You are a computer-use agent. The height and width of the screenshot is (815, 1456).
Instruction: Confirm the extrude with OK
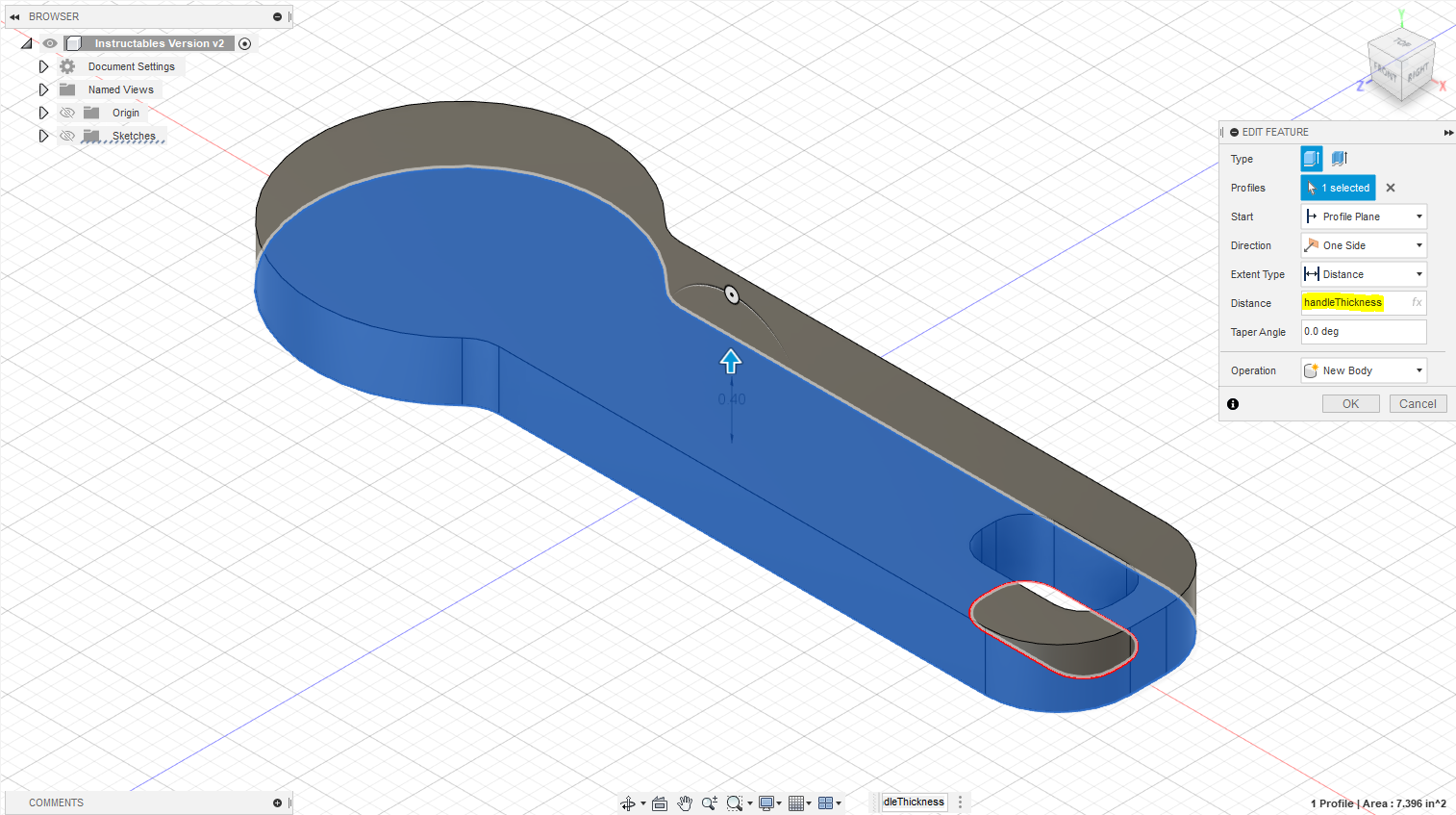coord(1350,403)
